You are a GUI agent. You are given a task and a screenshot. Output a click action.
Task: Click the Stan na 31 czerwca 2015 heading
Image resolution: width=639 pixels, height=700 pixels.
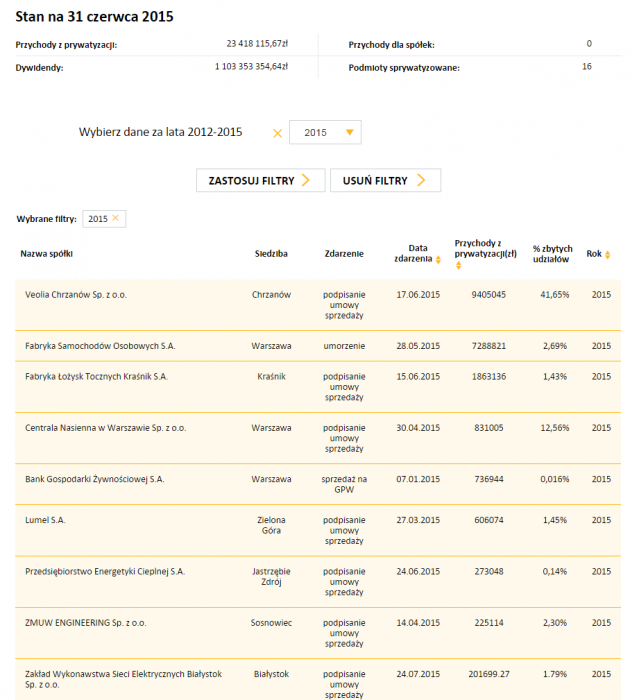(x=94, y=17)
